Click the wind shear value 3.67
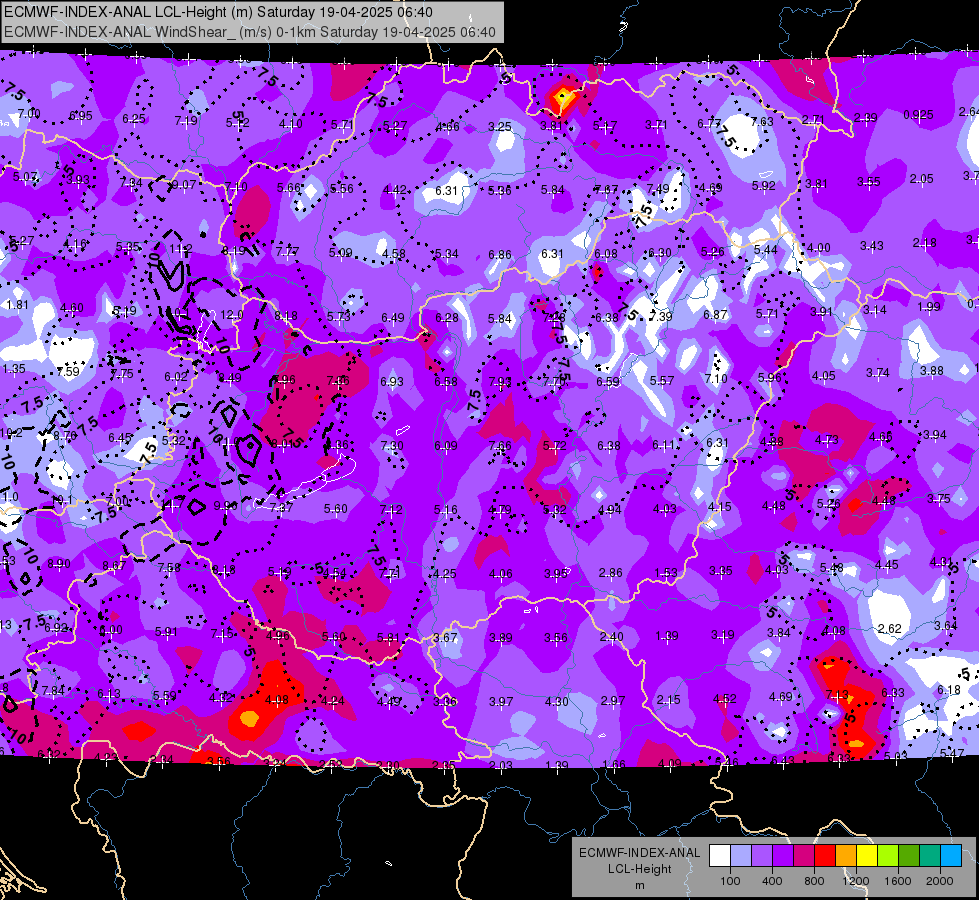 click(x=445, y=638)
